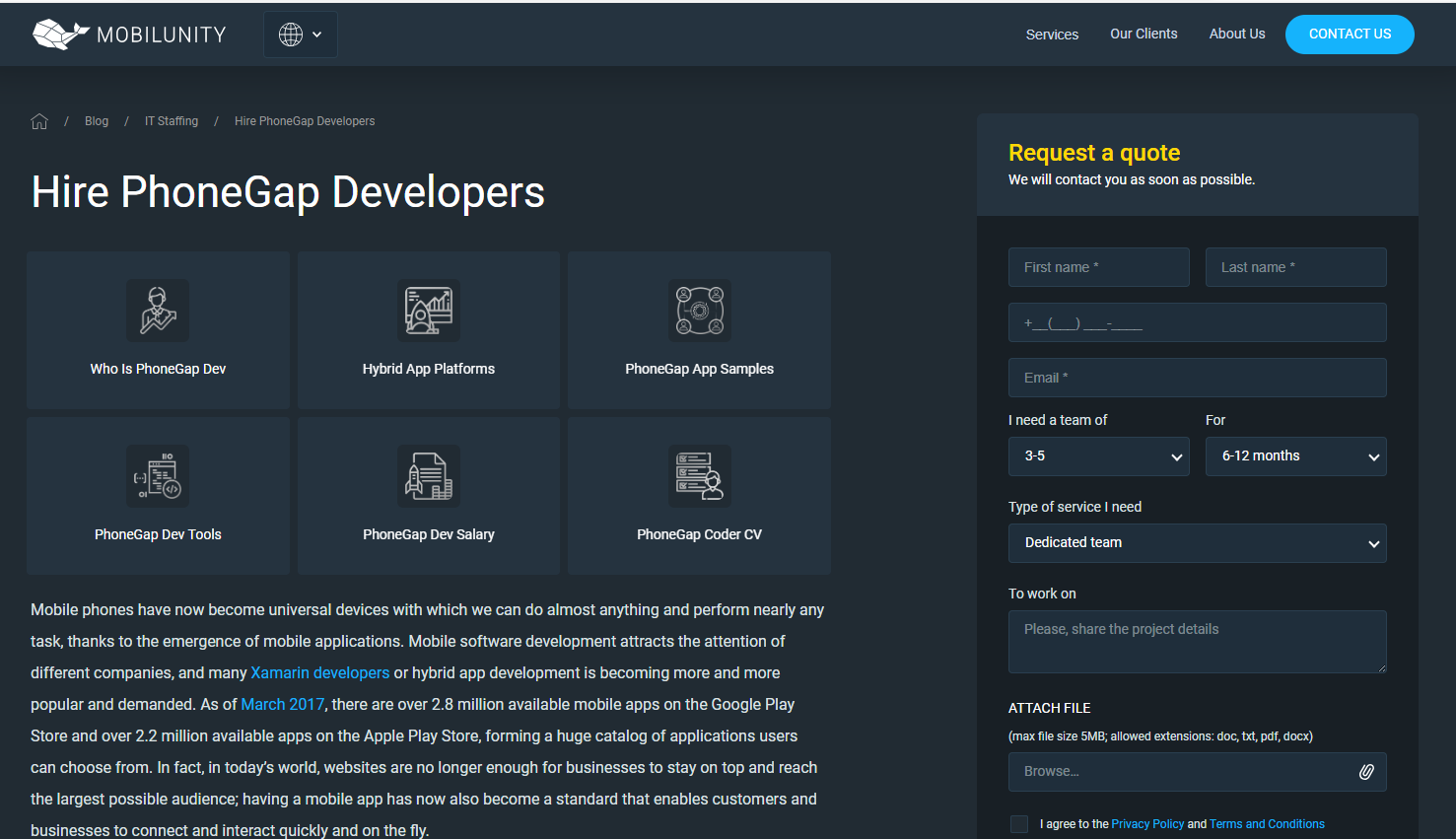The image size is (1456, 839).
Task: Check the Privacy Policy agreement checkbox
Action: coord(1019,824)
